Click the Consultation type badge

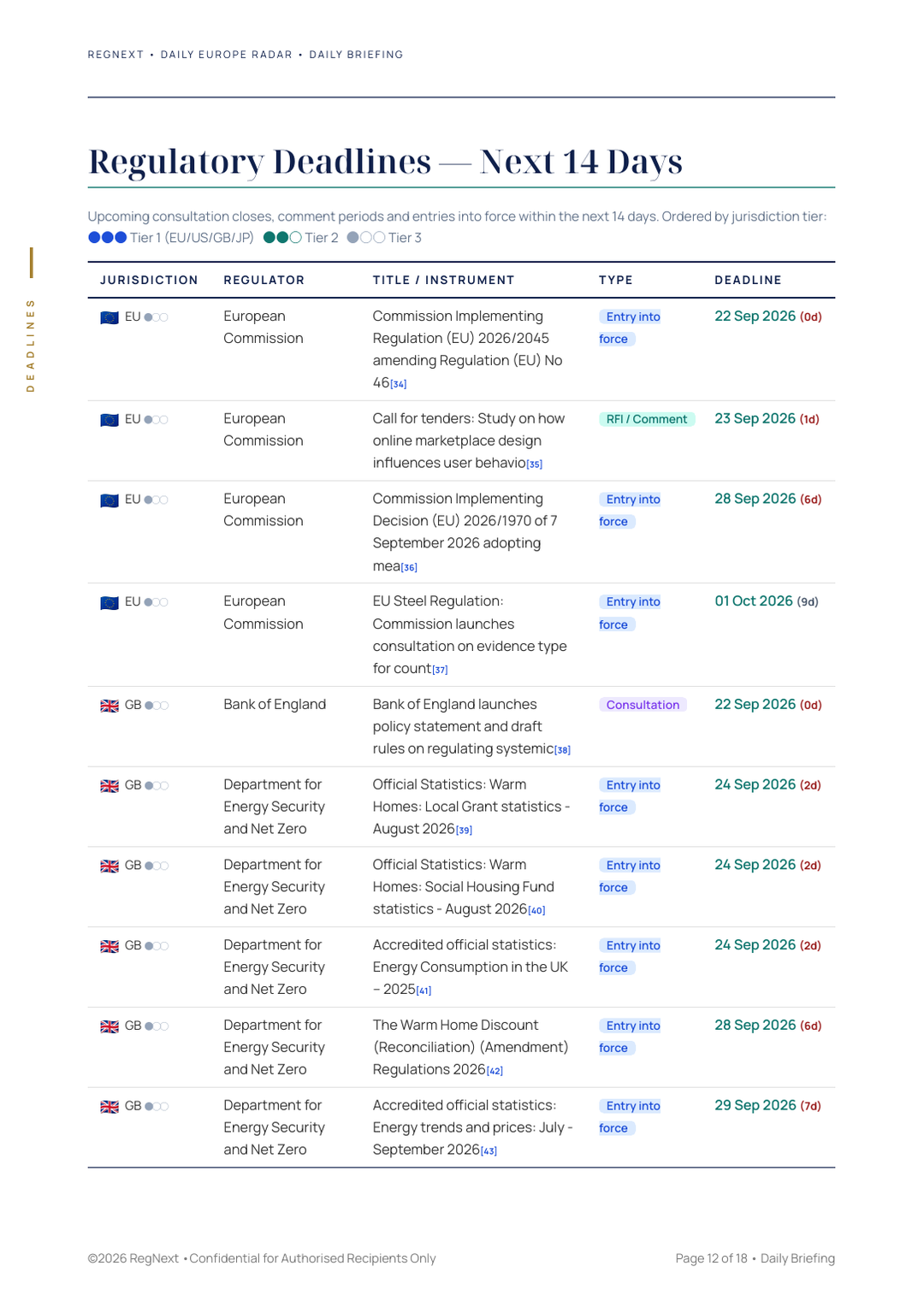coord(643,705)
